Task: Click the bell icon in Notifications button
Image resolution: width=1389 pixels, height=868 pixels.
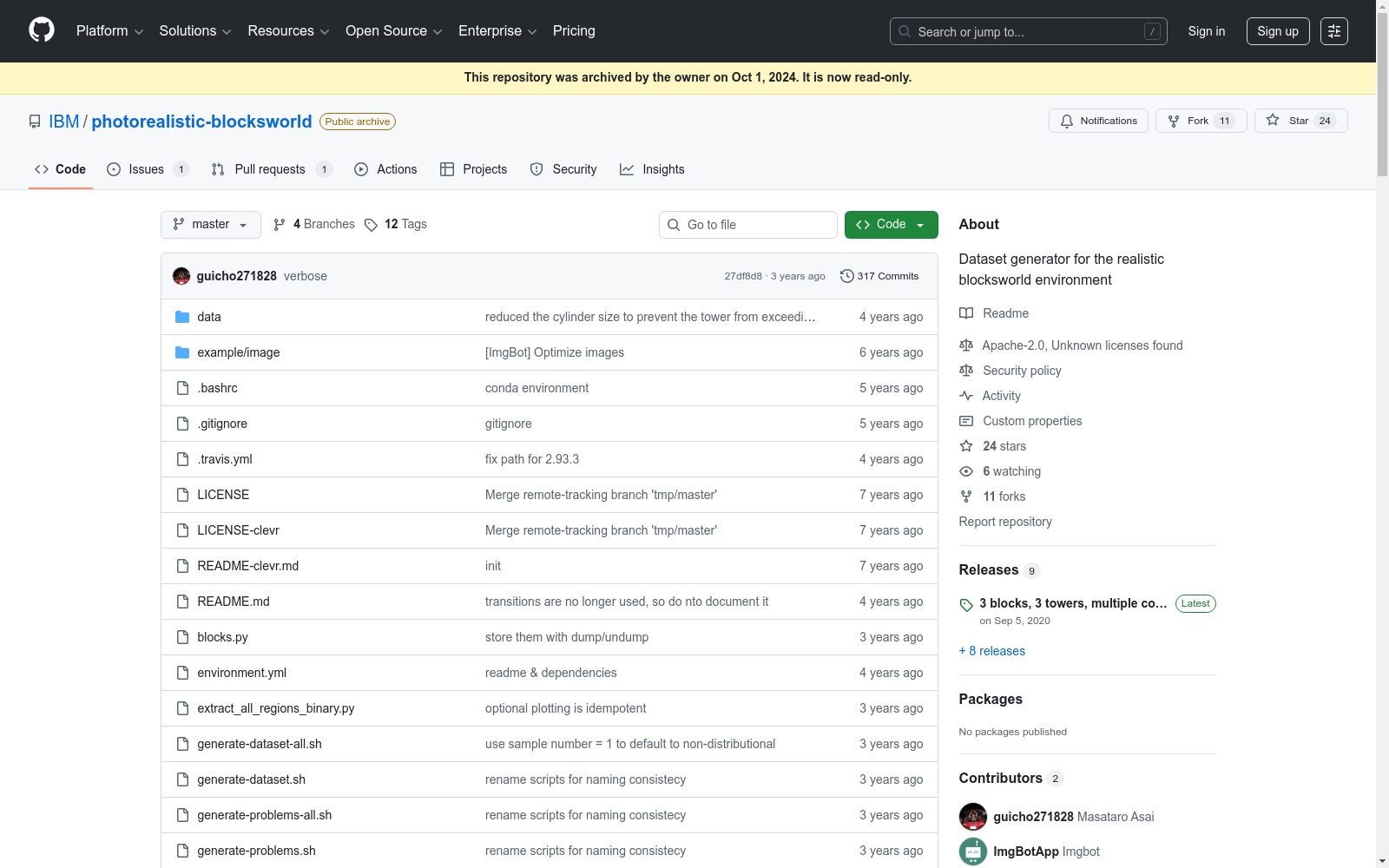Action: coord(1067,122)
